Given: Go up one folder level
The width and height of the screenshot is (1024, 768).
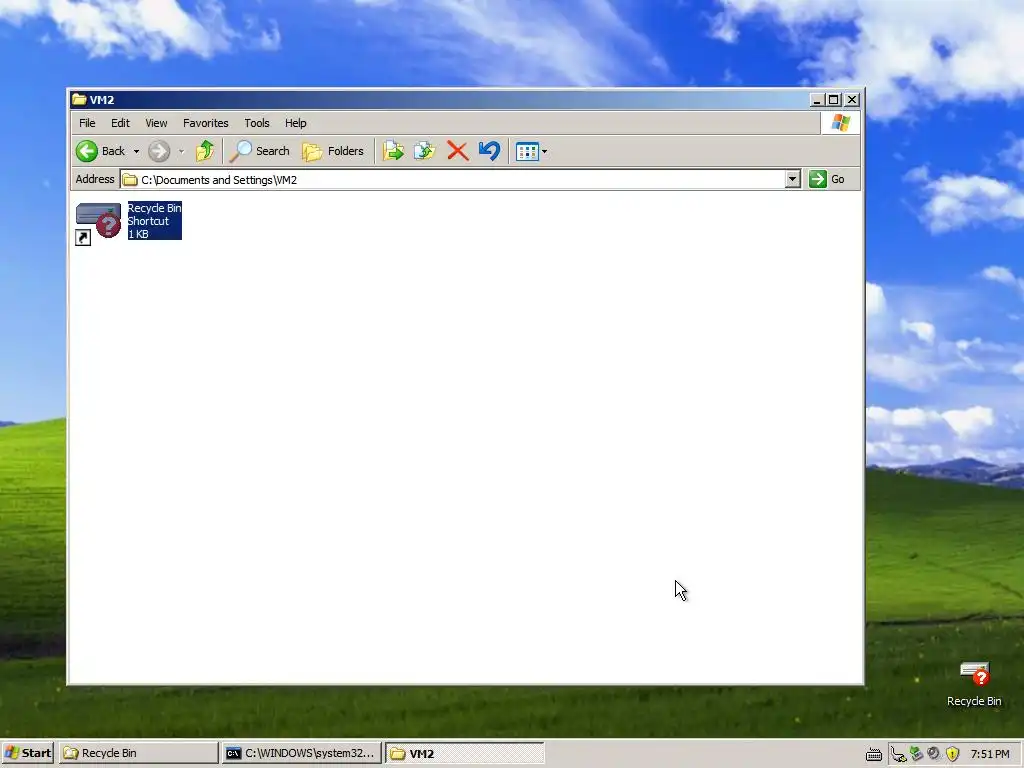Looking at the screenshot, I should click(x=205, y=151).
